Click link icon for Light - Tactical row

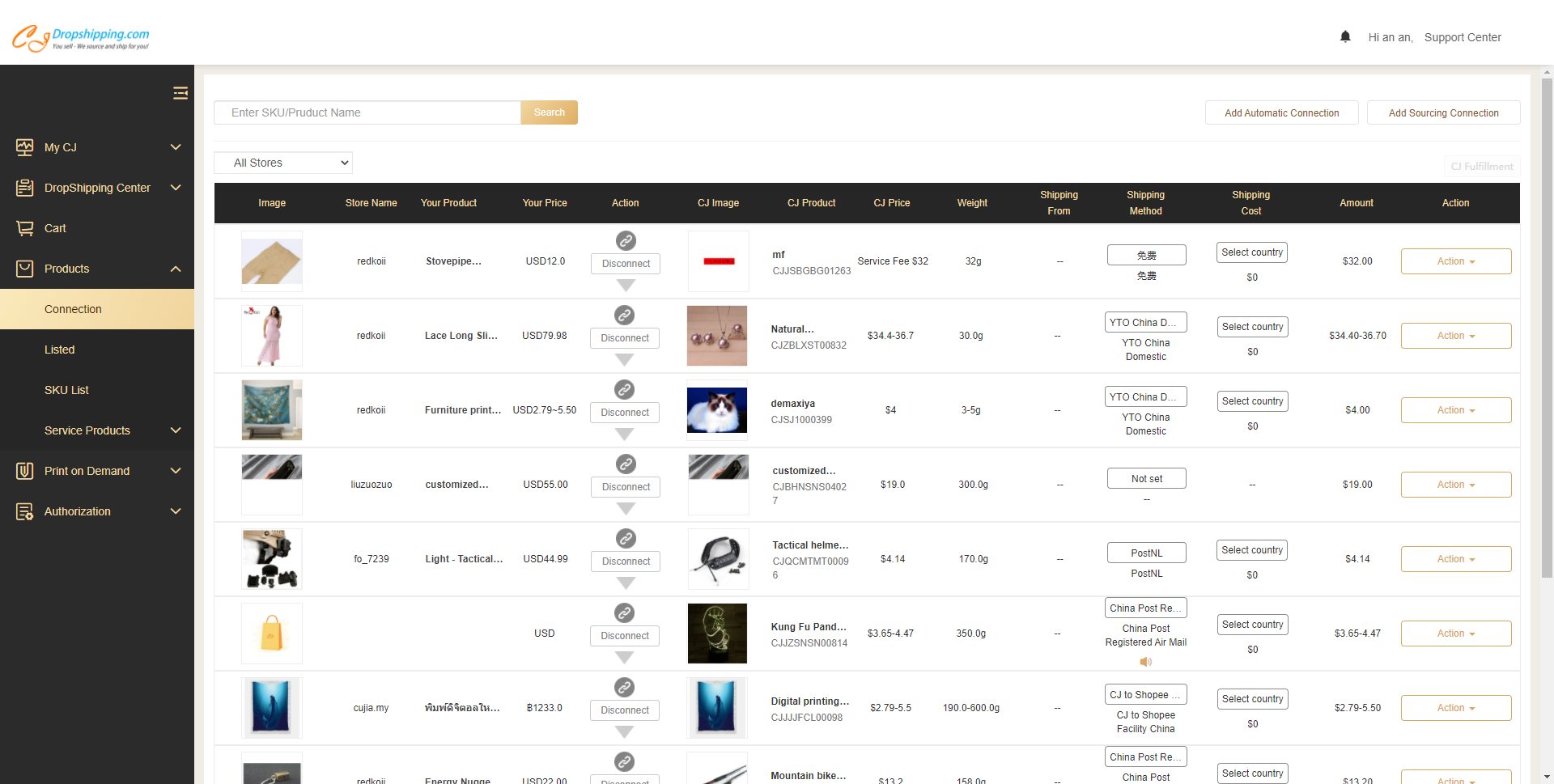pyautogui.click(x=626, y=538)
